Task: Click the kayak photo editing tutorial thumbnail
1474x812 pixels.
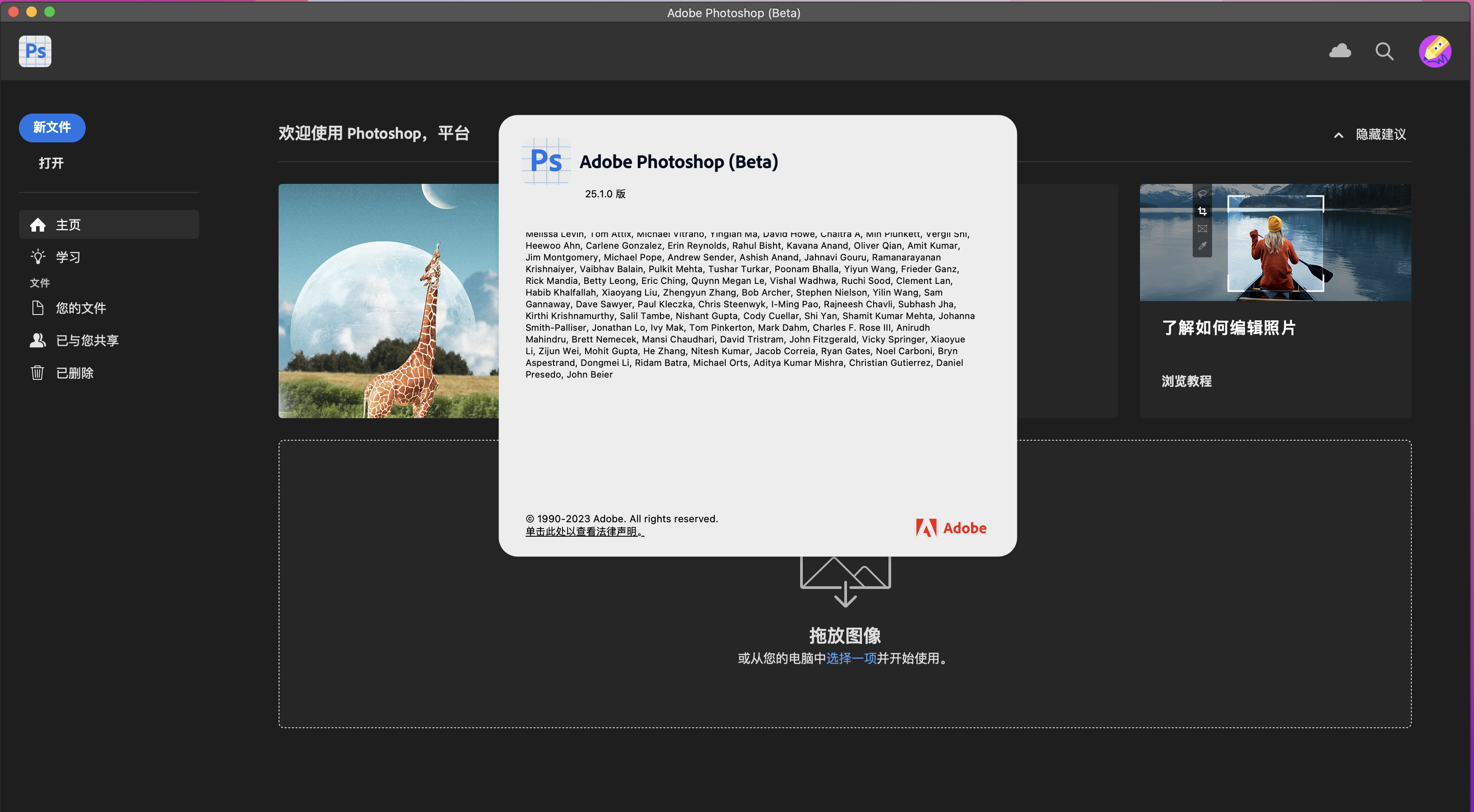Action: [1275, 242]
